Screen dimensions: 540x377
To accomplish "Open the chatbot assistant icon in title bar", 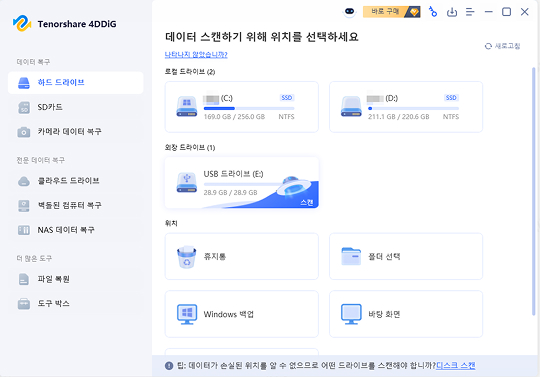I will pos(350,12).
